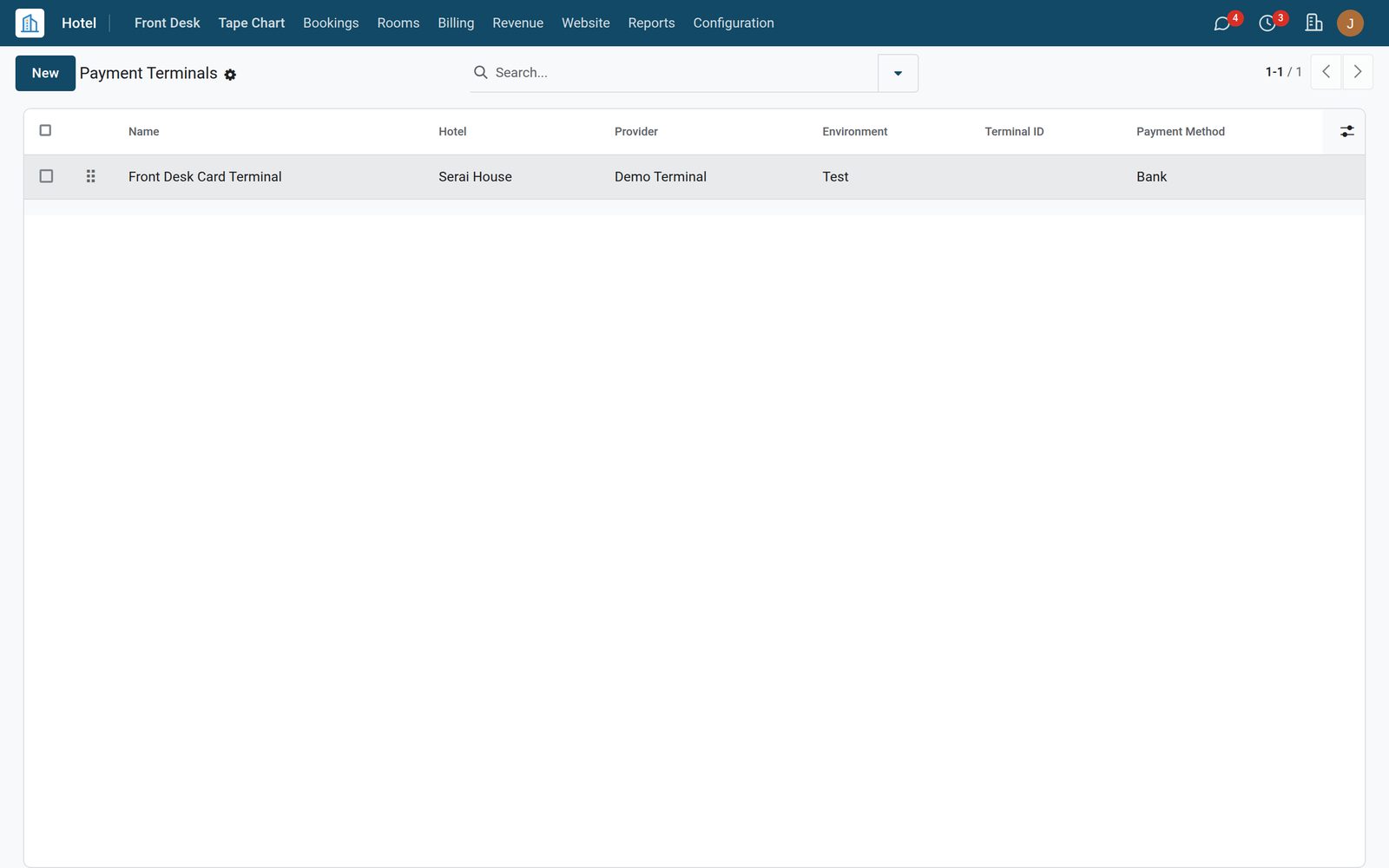Screen dimensions: 1389x868
Task: Open the Payment Terminals gear actions
Action: pyautogui.click(x=230, y=75)
